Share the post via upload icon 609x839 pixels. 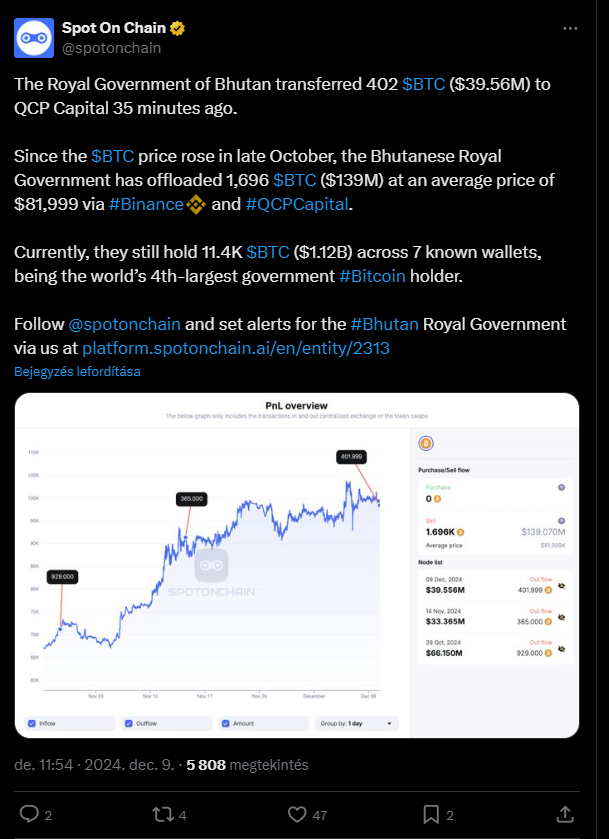565,814
